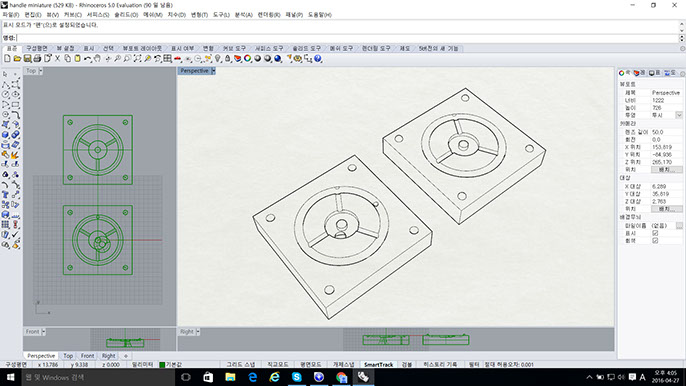Toggle 그리드 스냅 in the status bar
Viewport: 686px width, 386px height.
(x=240, y=364)
